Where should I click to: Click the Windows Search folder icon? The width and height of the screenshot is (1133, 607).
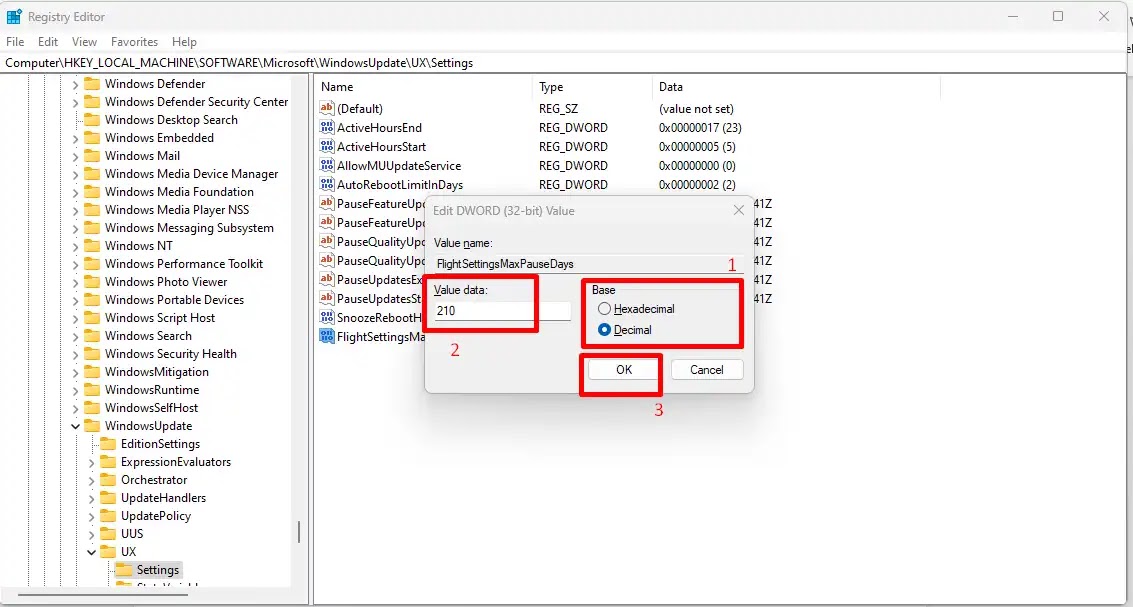click(x=92, y=335)
